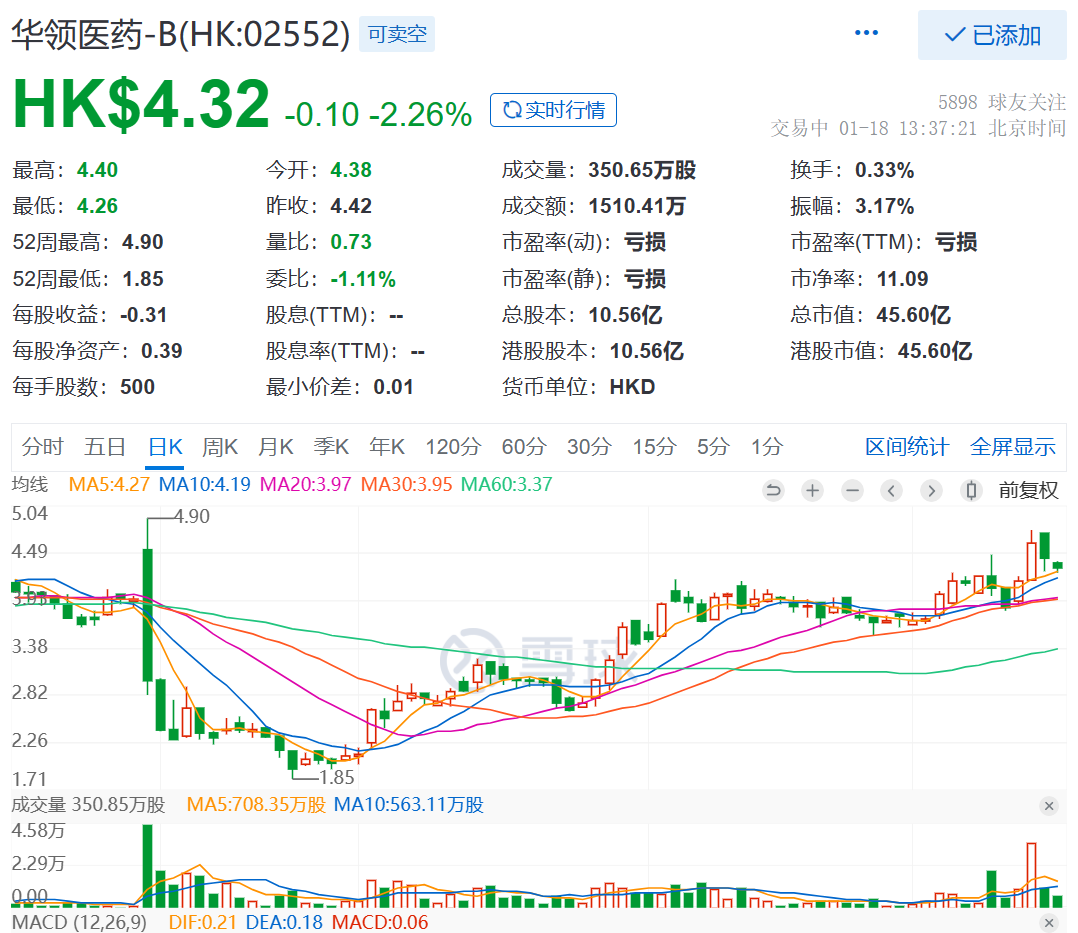Click the 换手 0.33% stat
The height and width of the screenshot is (933, 1078).
852,170
